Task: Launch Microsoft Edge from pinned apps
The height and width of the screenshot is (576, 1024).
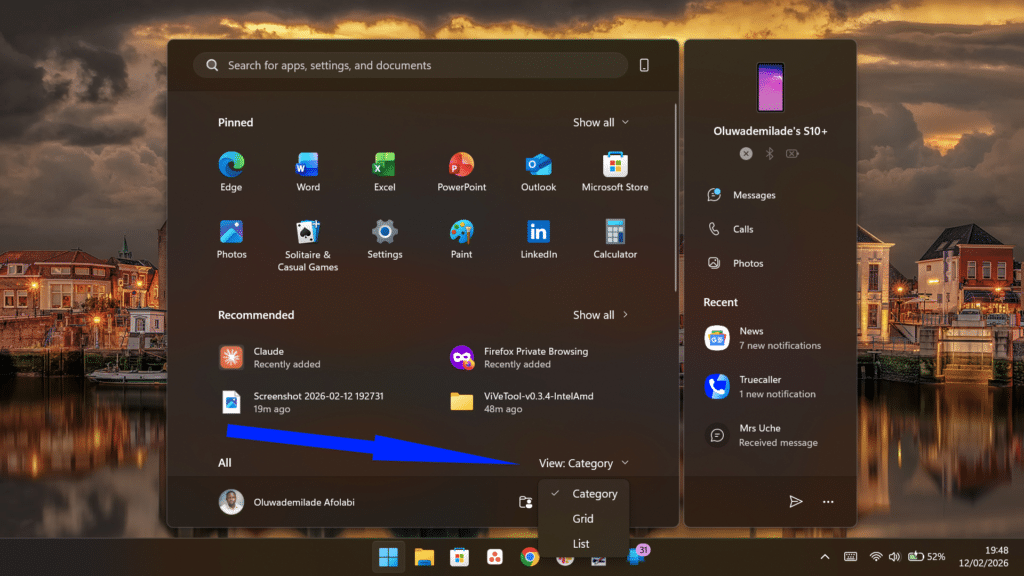Action: [231, 170]
